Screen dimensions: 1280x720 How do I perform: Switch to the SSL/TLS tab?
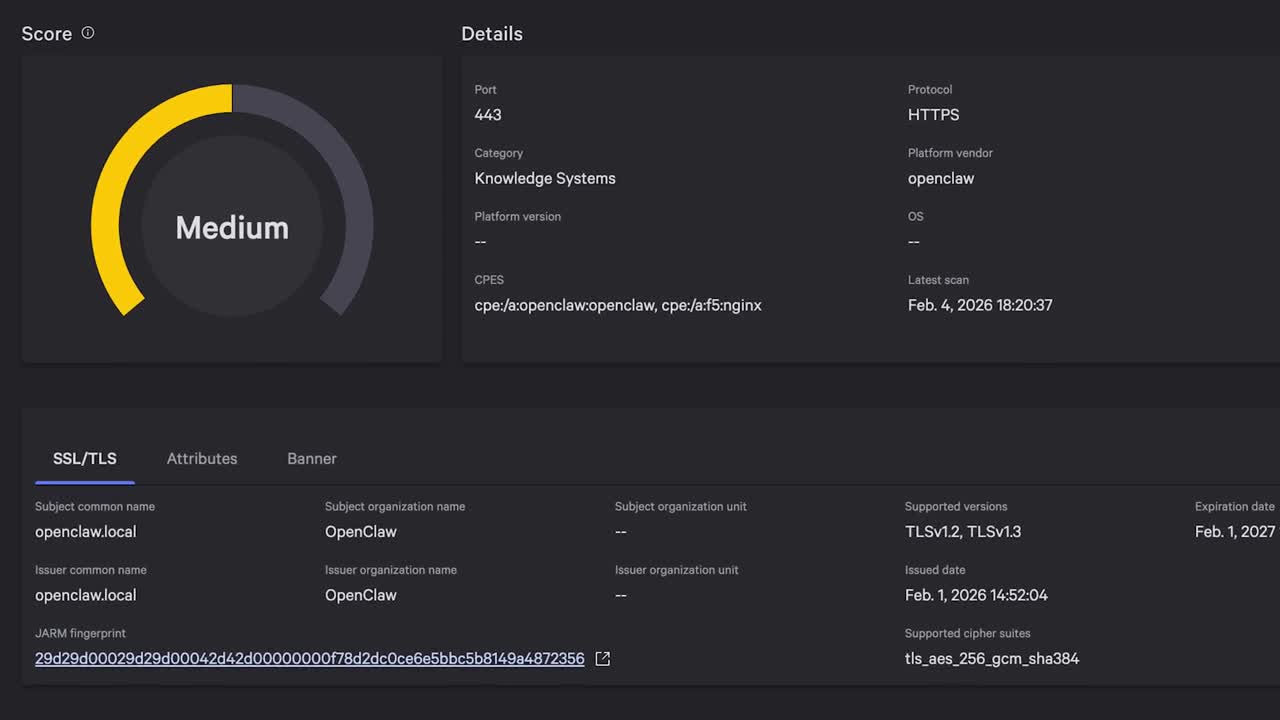[85, 459]
